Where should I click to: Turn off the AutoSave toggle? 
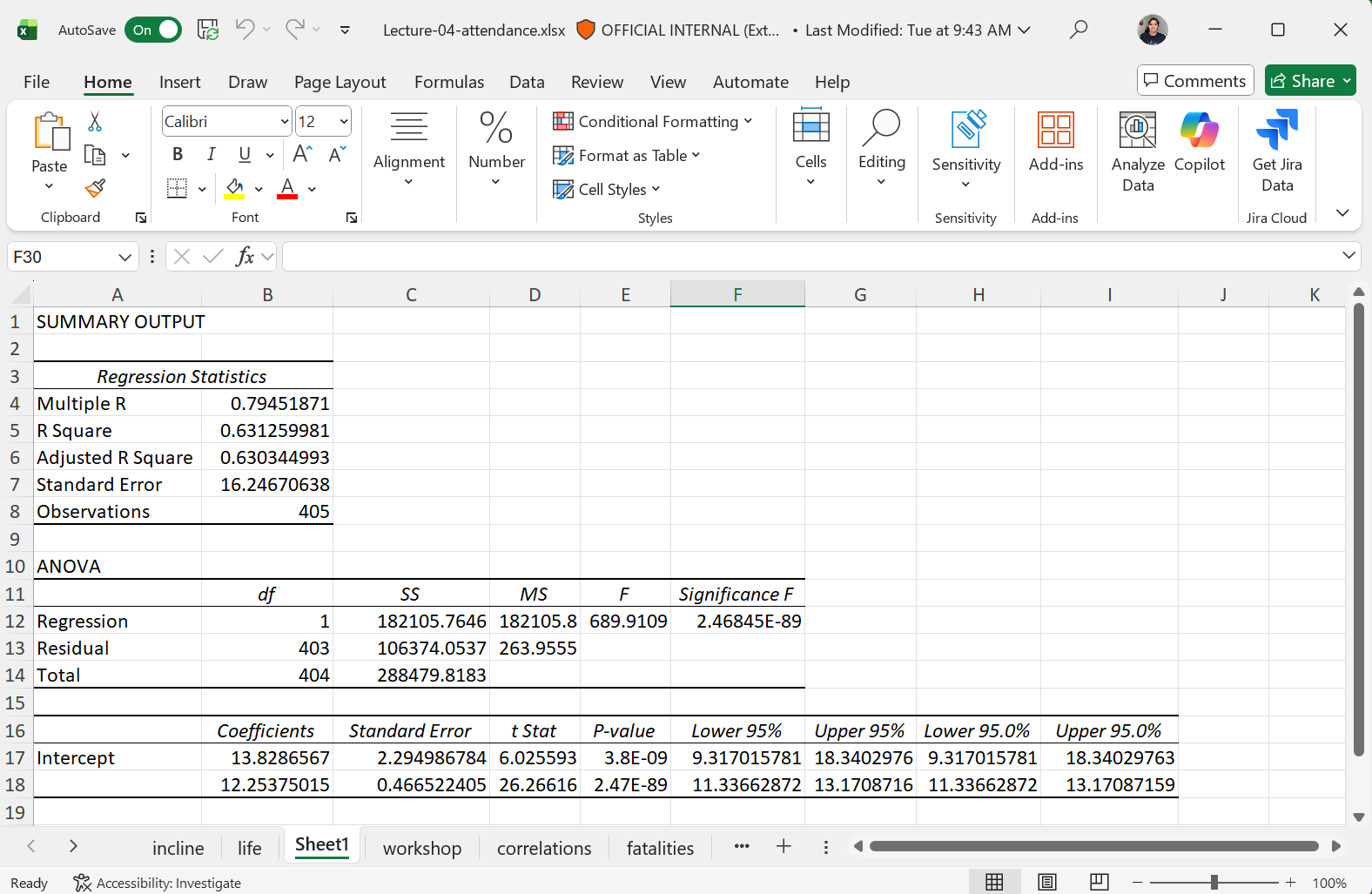coord(153,30)
